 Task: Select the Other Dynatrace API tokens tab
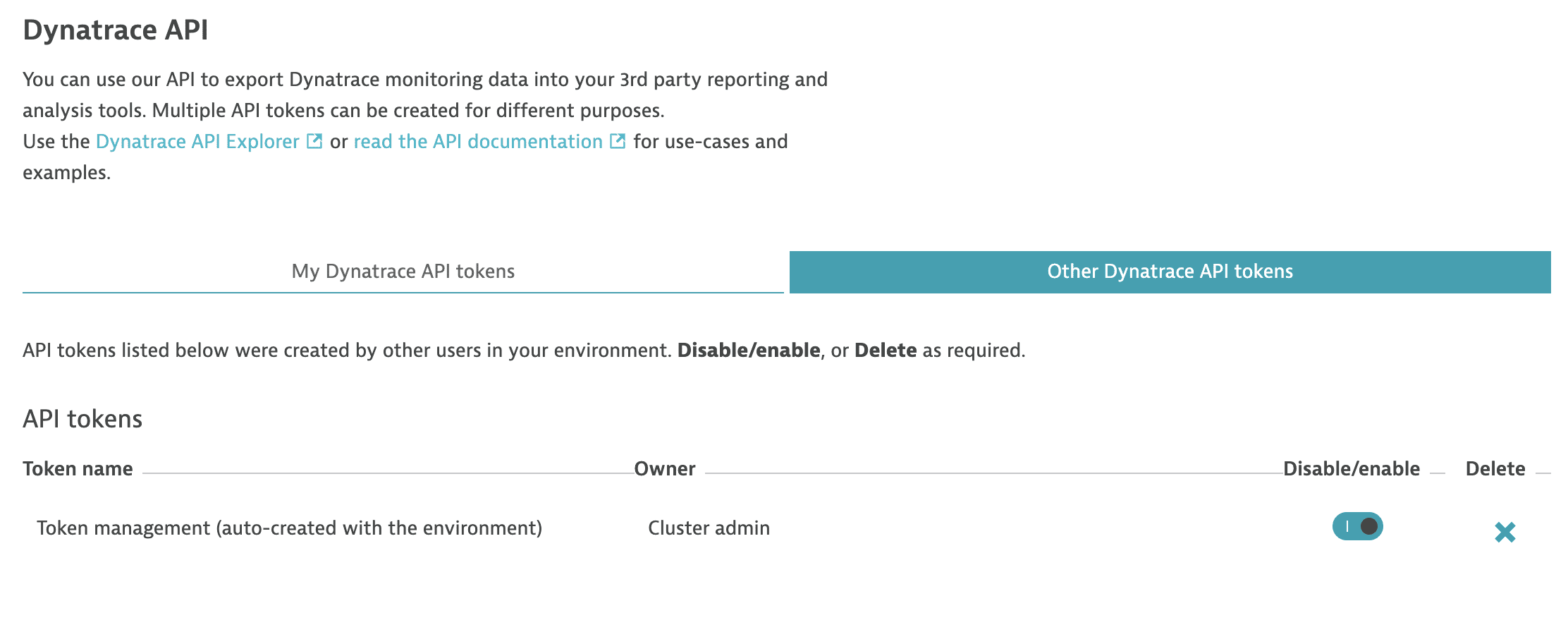click(x=1170, y=272)
